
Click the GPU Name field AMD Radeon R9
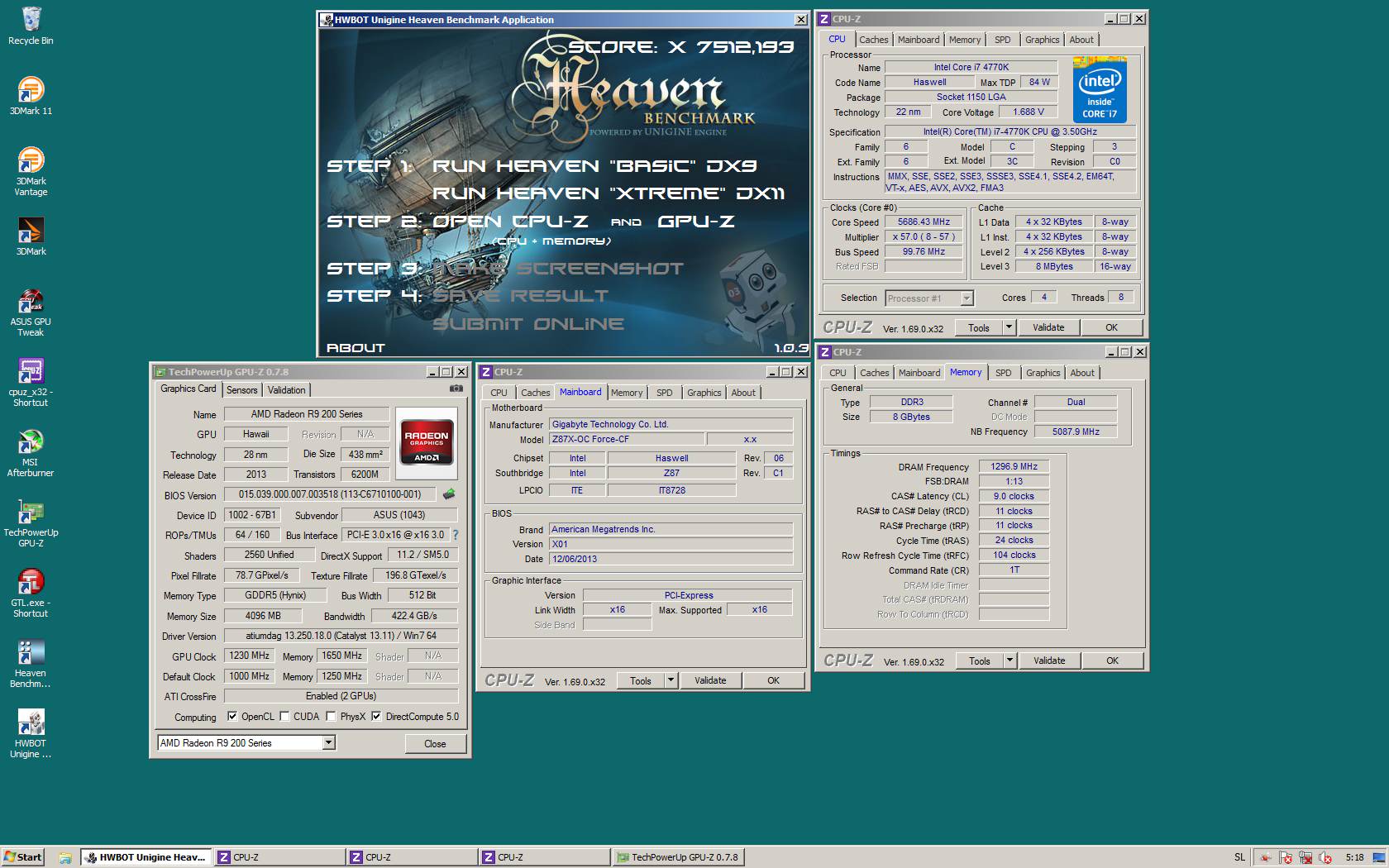coord(307,414)
